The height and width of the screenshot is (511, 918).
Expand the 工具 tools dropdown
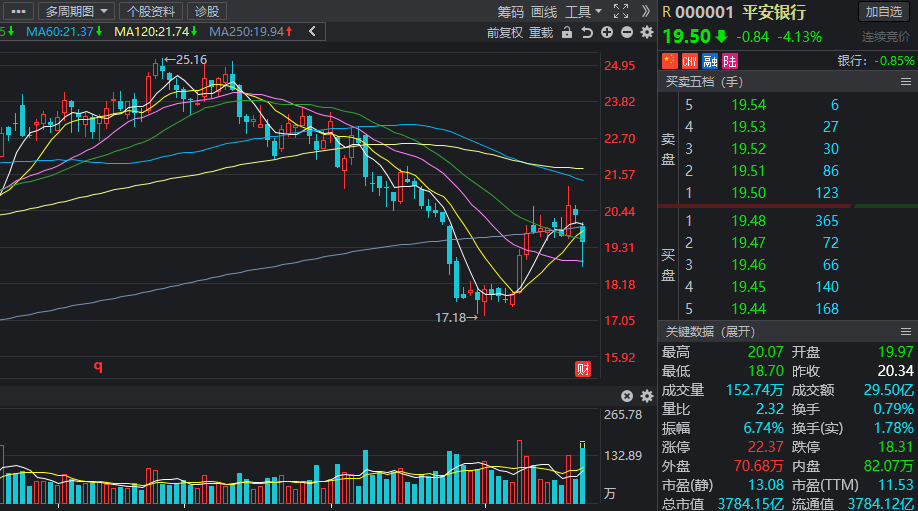[x=583, y=12]
